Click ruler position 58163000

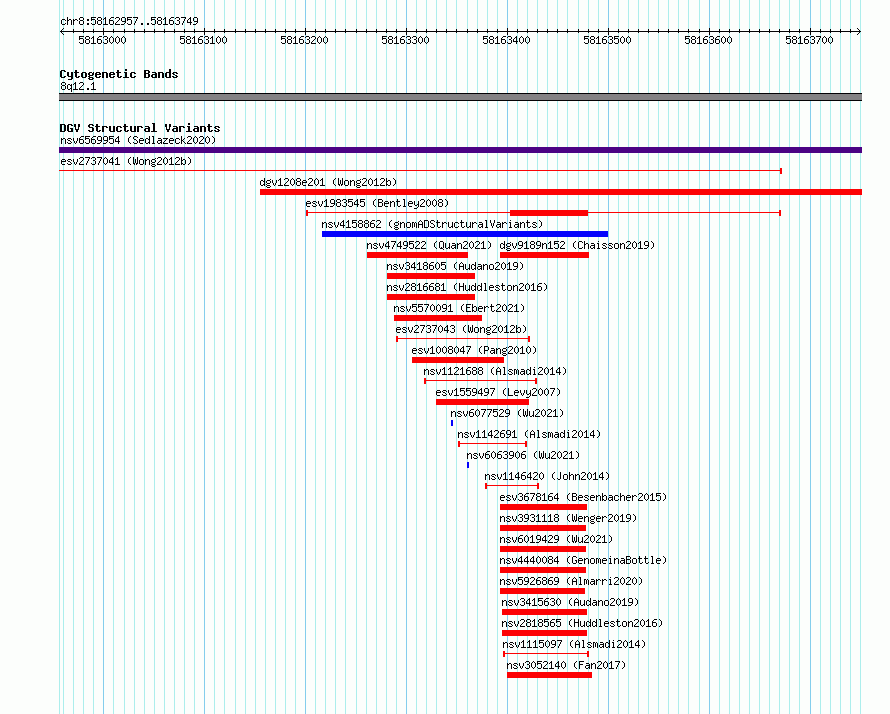click(x=102, y=40)
